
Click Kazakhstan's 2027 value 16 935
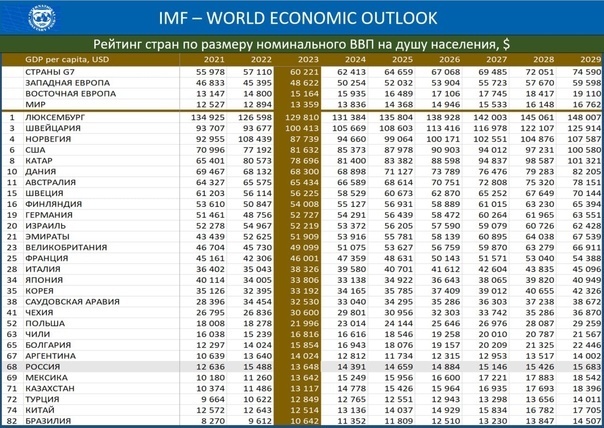coord(492,388)
